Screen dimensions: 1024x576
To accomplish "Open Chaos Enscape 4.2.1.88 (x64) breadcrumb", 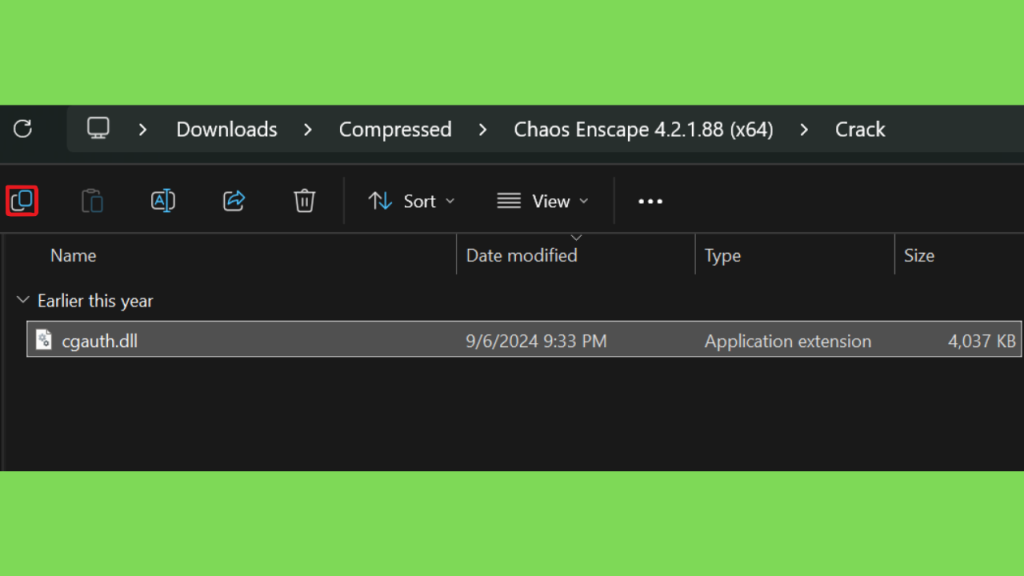I will coord(643,129).
